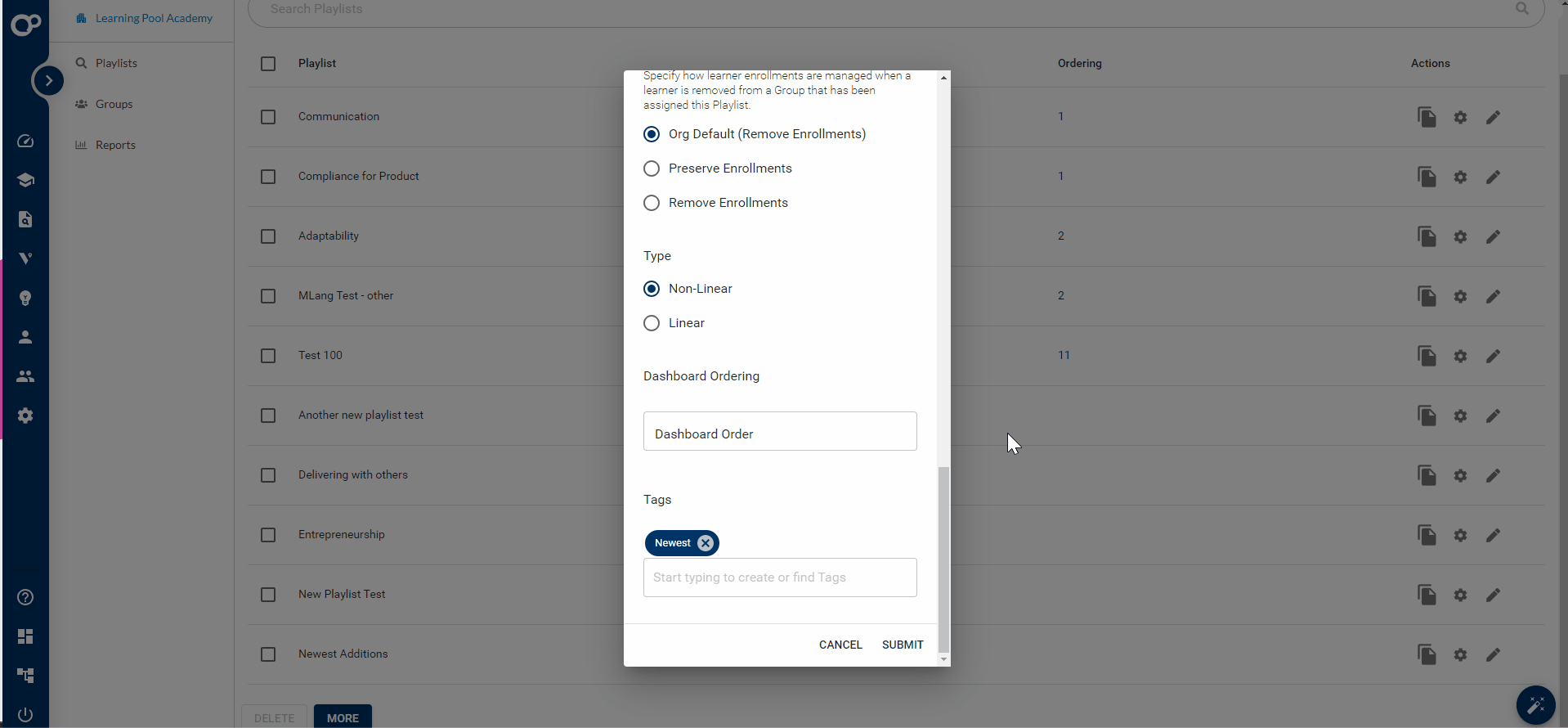The image size is (1568, 728).
Task: Edit MLang Test - other playlist
Action: click(x=1493, y=296)
